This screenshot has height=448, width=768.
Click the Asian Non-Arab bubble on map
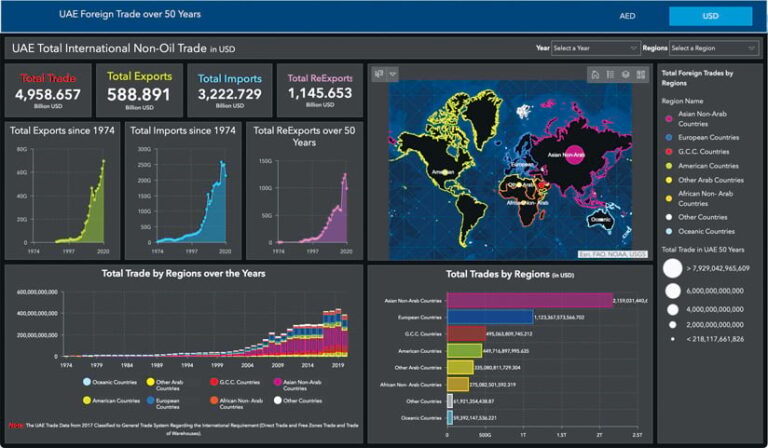[x=575, y=155]
